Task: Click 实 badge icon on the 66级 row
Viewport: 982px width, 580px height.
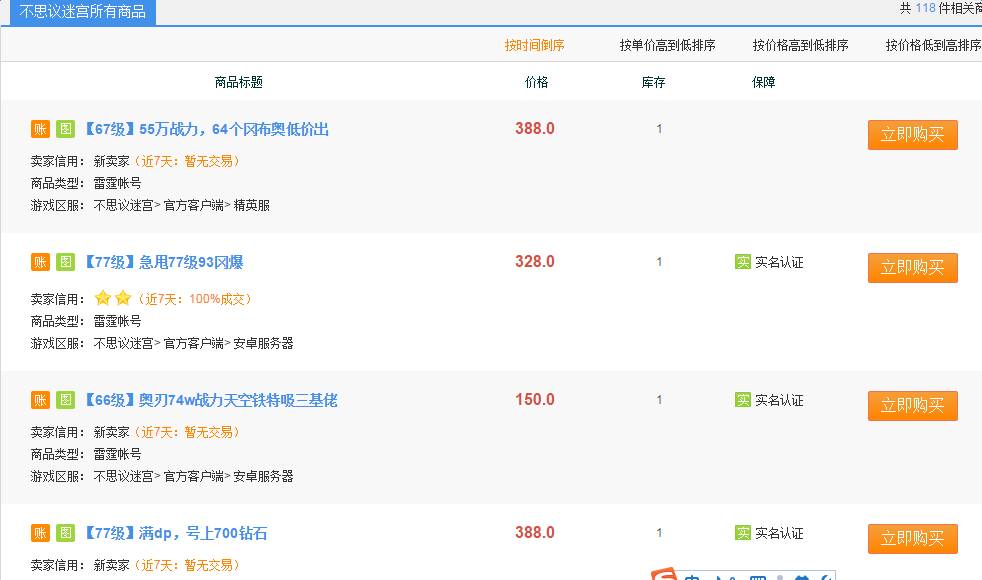Action: point(743,400)
